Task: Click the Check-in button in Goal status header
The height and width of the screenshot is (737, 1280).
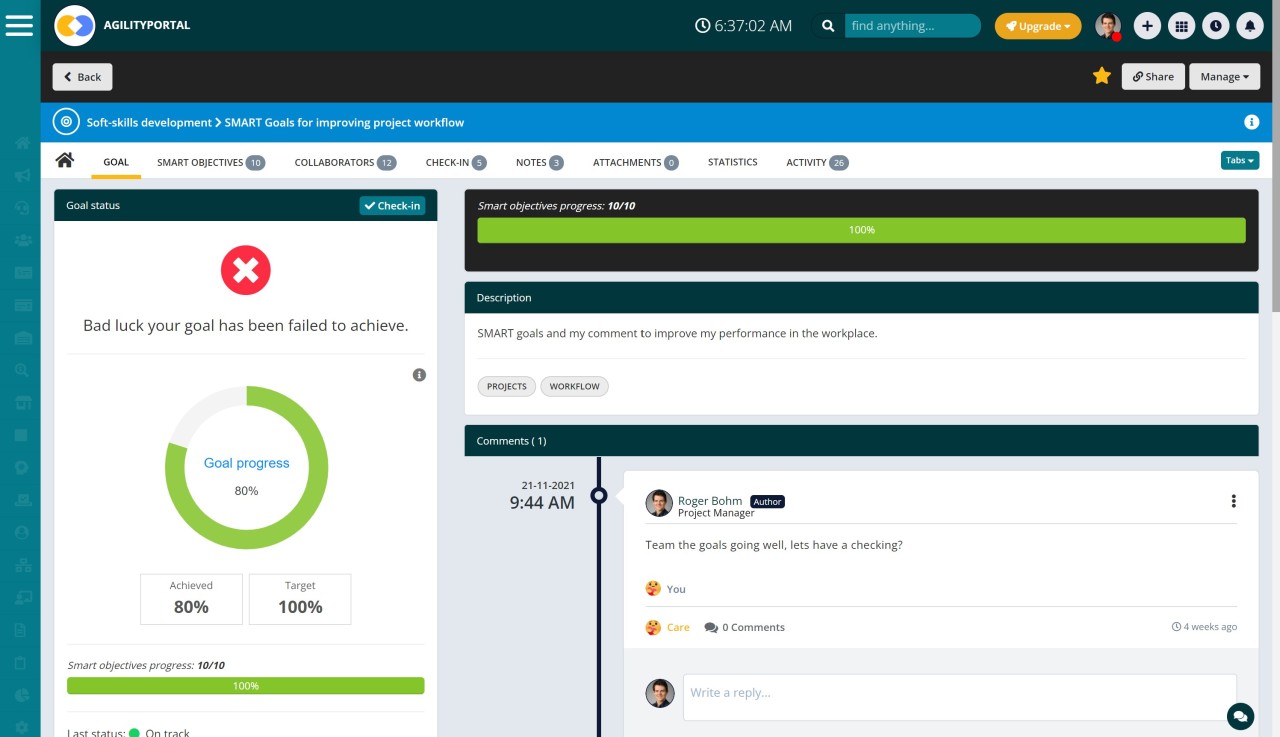Action: [x=392, y=205]
